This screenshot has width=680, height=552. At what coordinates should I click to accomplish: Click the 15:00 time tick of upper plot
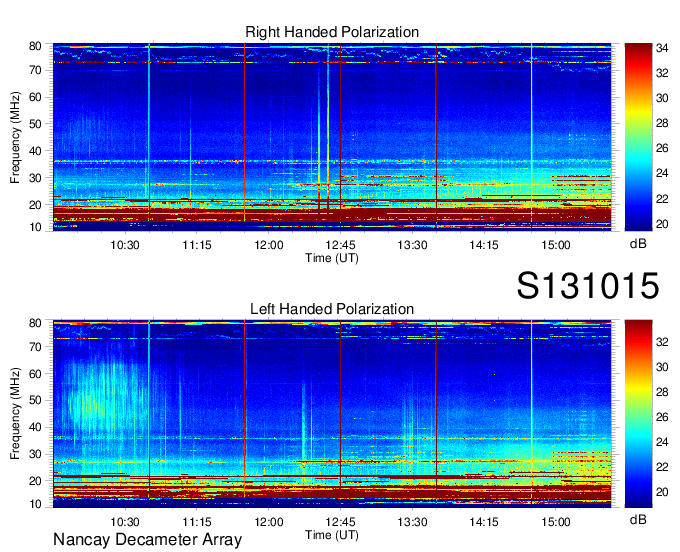pos(556,245)
